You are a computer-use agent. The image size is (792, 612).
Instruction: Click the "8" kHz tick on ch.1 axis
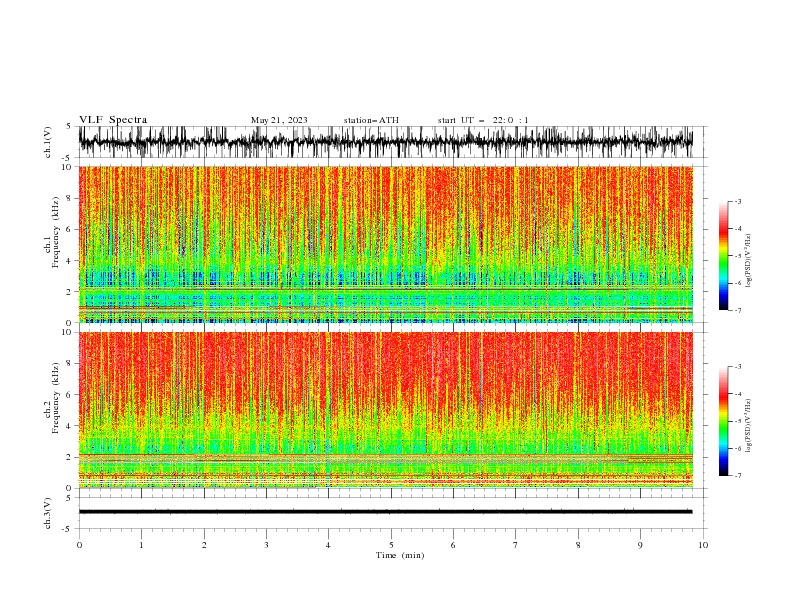click(69, 198)
